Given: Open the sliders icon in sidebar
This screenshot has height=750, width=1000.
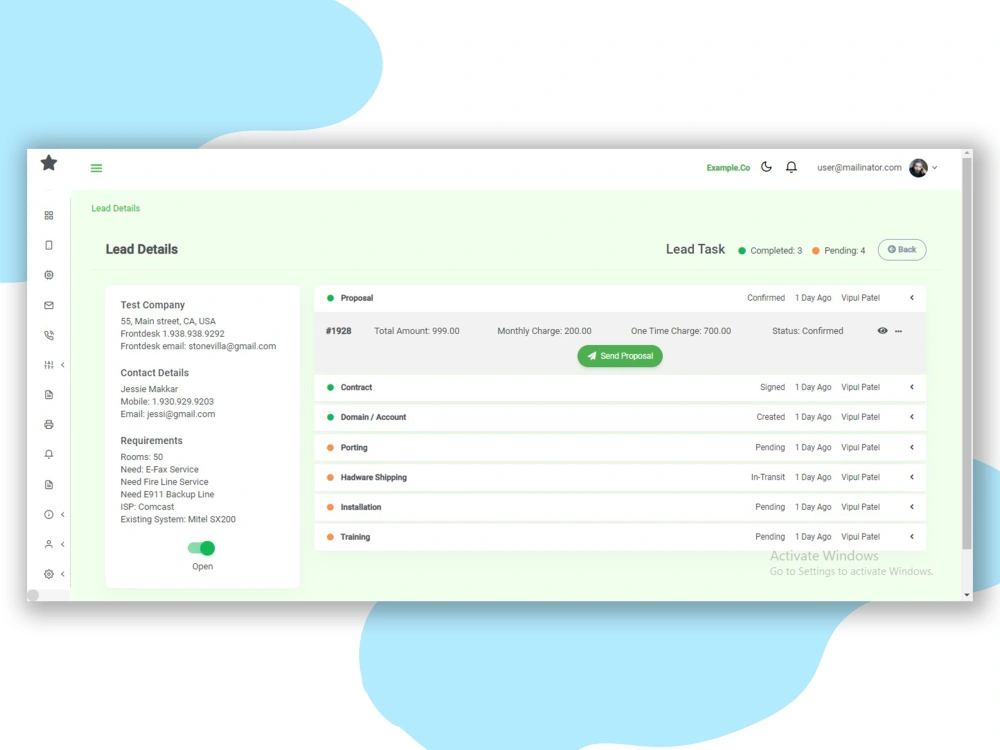Looking at the screenshot, I should [49, 365].
